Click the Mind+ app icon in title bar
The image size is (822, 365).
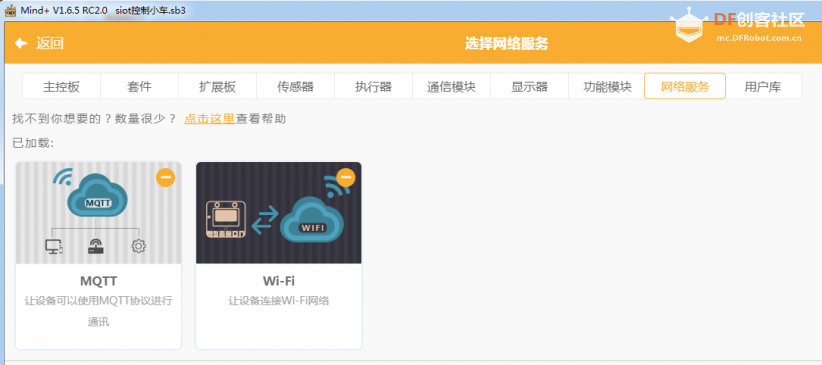click(10, 10)
